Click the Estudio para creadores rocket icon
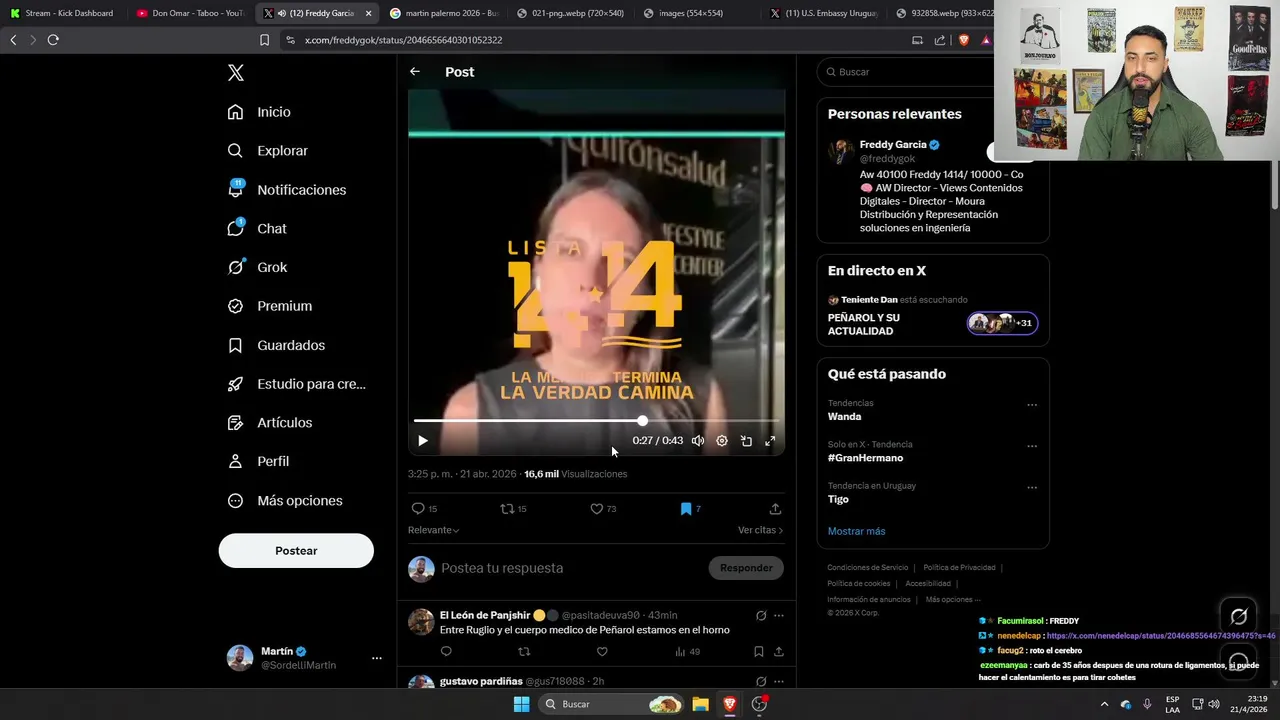 click(x=235, y=384)
